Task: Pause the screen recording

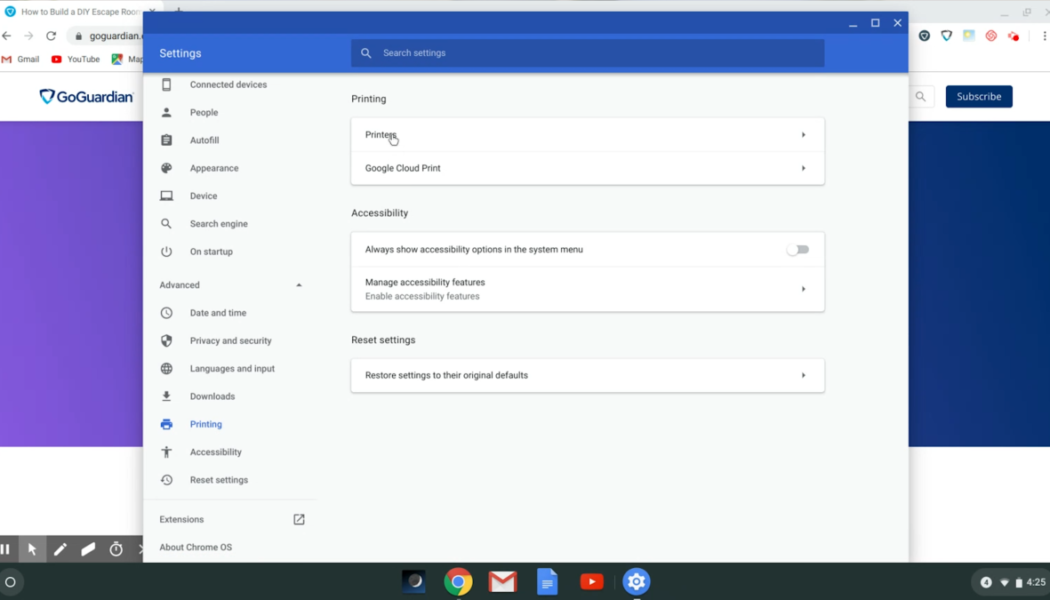Action: (x=6, y=548)
